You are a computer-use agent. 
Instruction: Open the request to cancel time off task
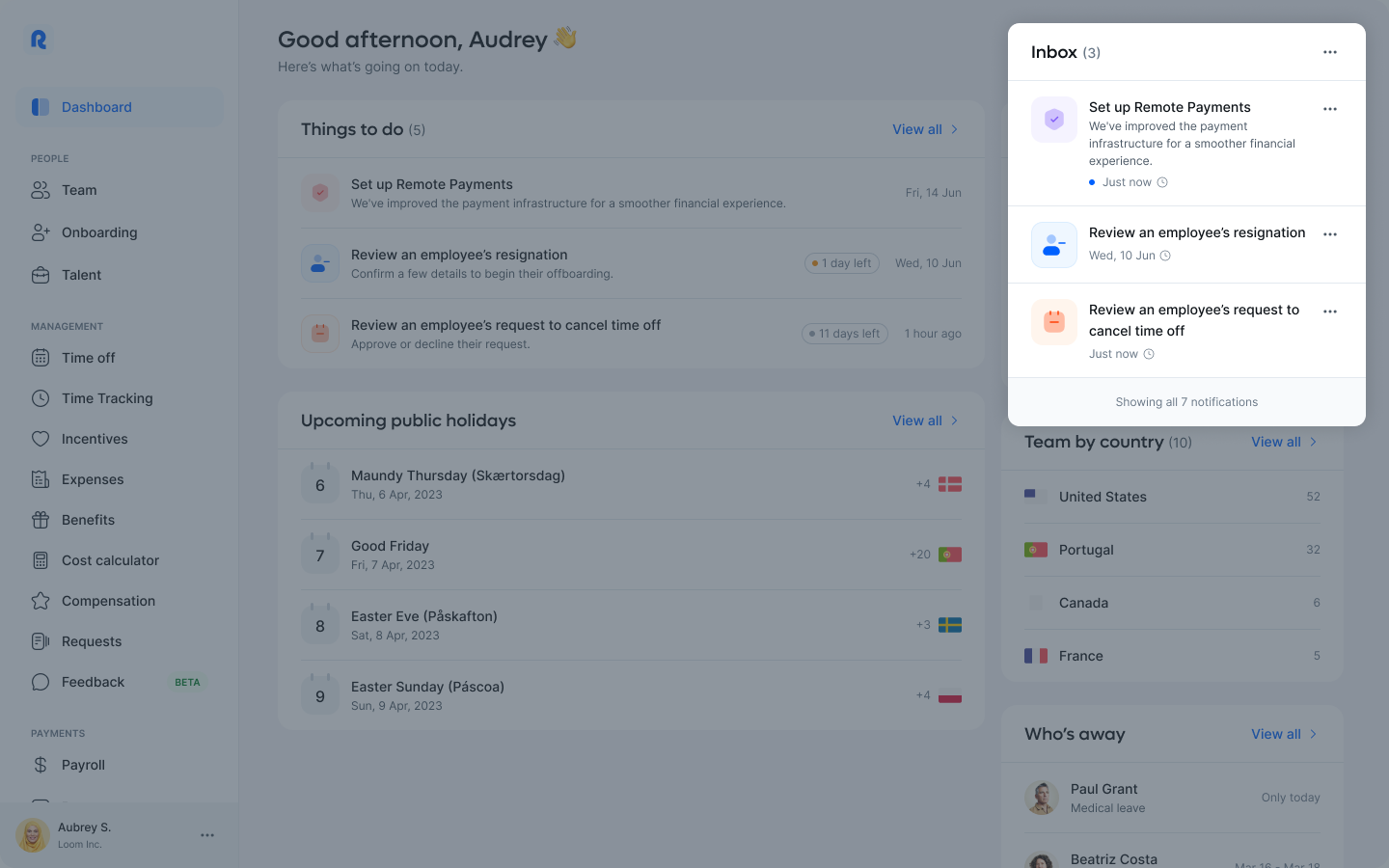(631, 334)
